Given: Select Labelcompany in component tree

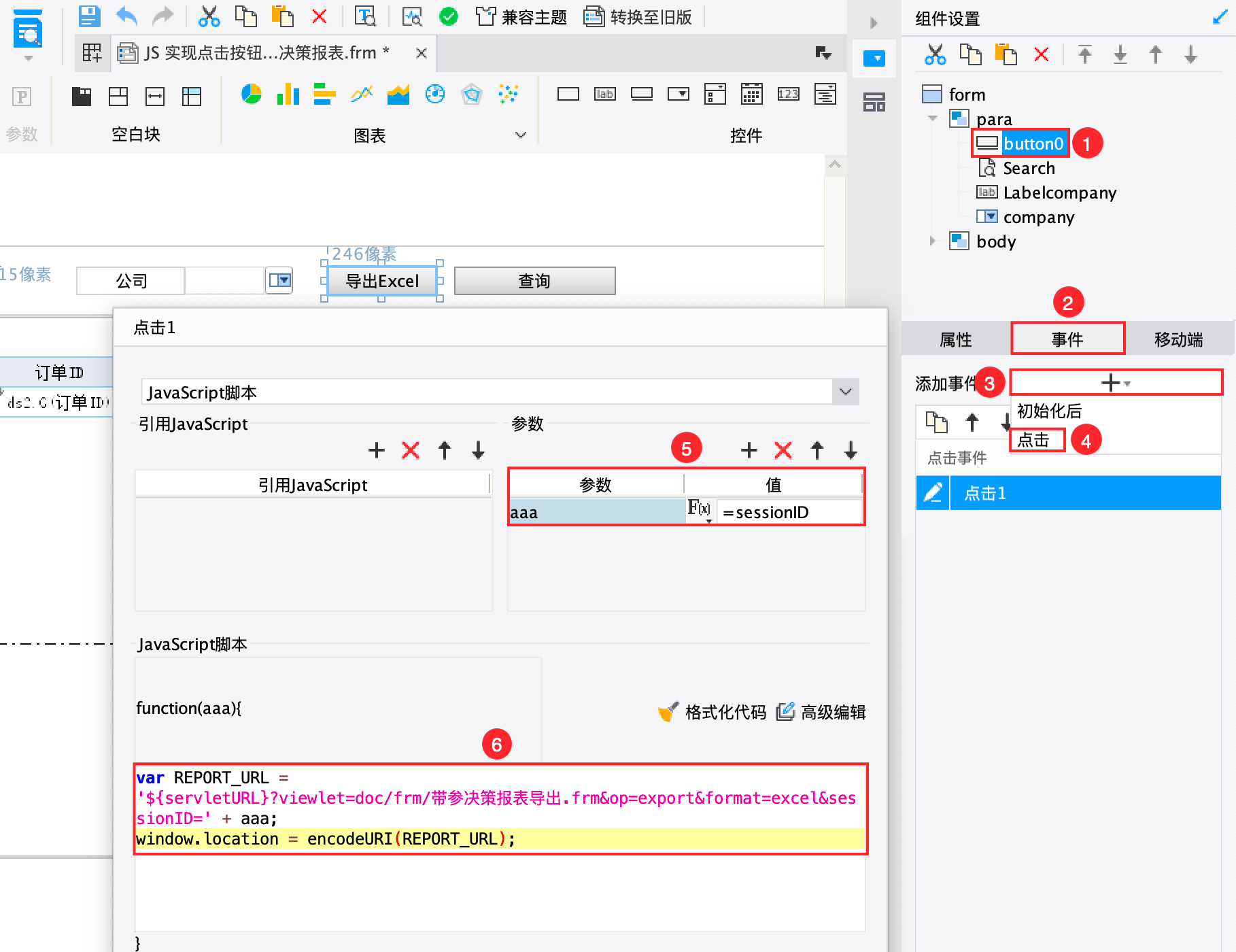Looking at the screenshot, I should pyautogui.click(x=1046, y=192).
